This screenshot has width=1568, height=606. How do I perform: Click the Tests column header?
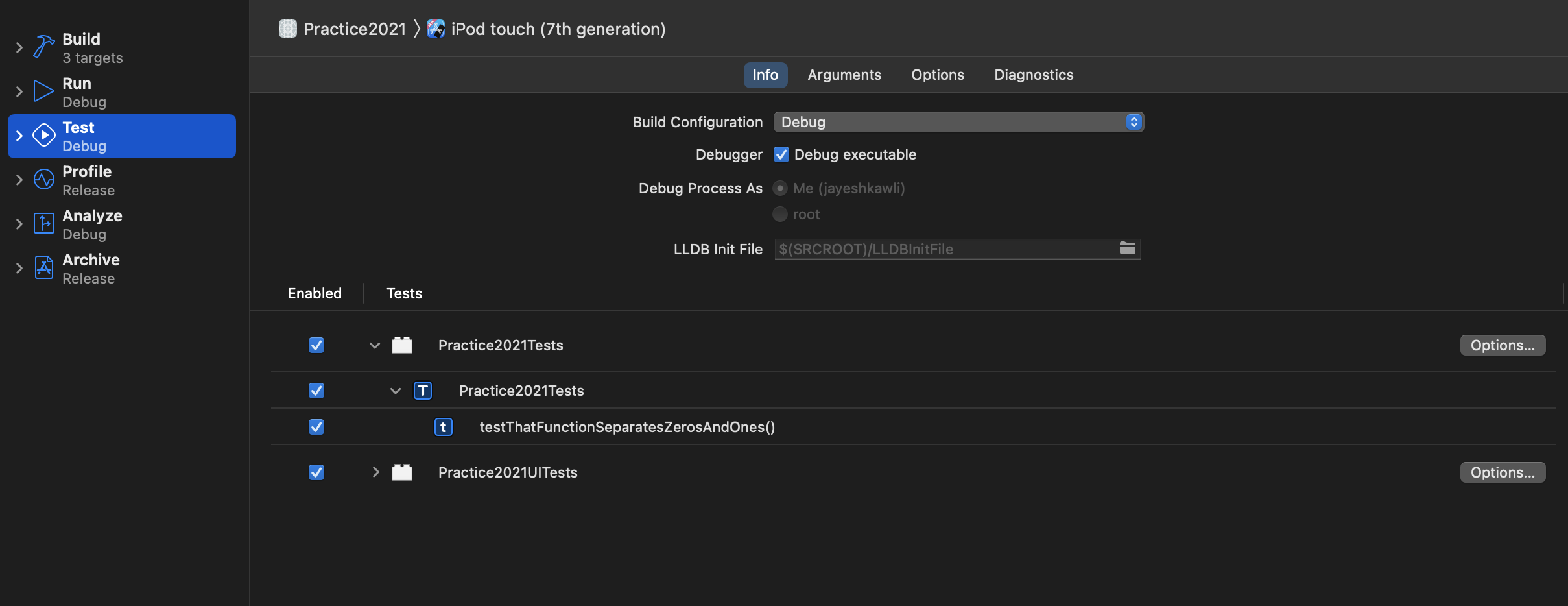pyautogui.click(x=404, y=293)
